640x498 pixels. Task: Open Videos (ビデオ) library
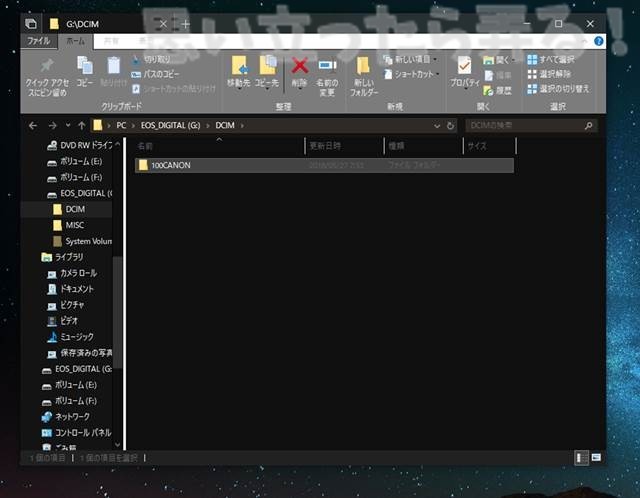(x=62, y=321)
